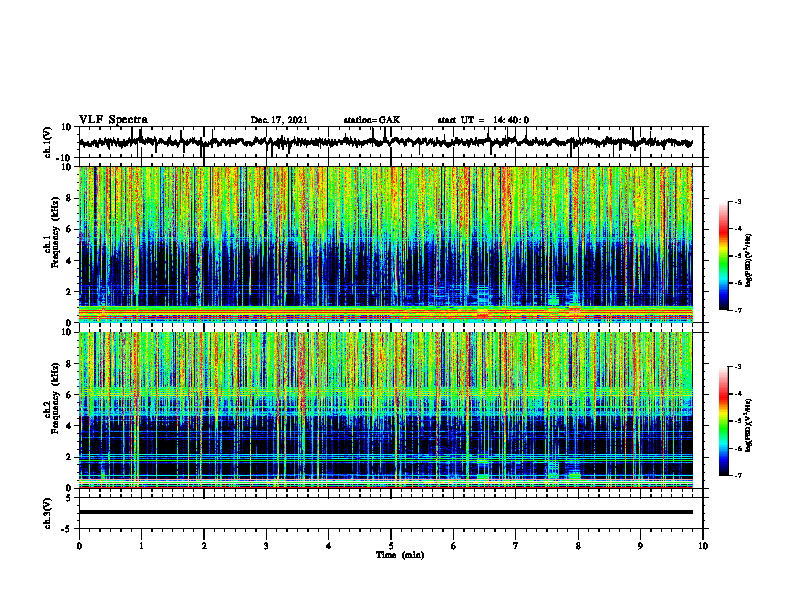Click time axis tick label "7"
The image size is (792, 612).
(516, 546)
